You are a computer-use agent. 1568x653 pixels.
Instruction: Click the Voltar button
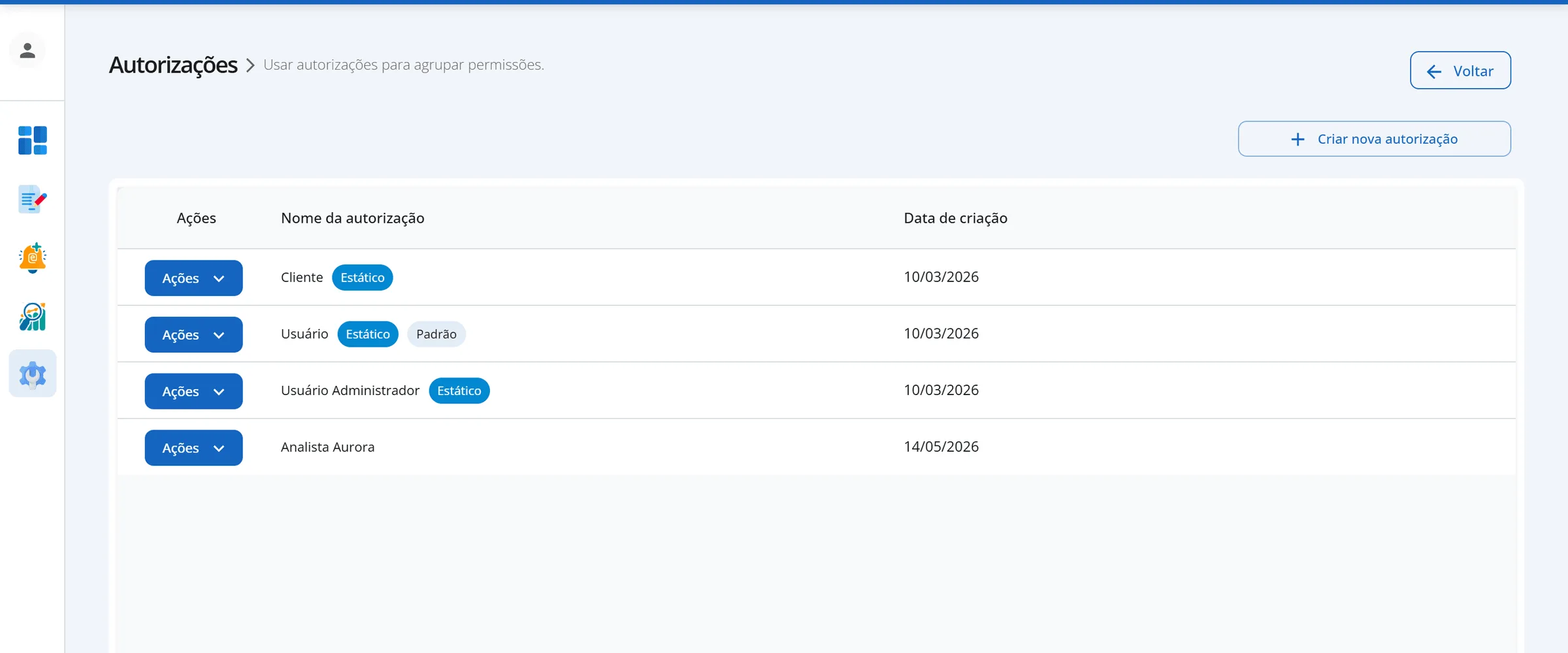(x=1460, y=71)
